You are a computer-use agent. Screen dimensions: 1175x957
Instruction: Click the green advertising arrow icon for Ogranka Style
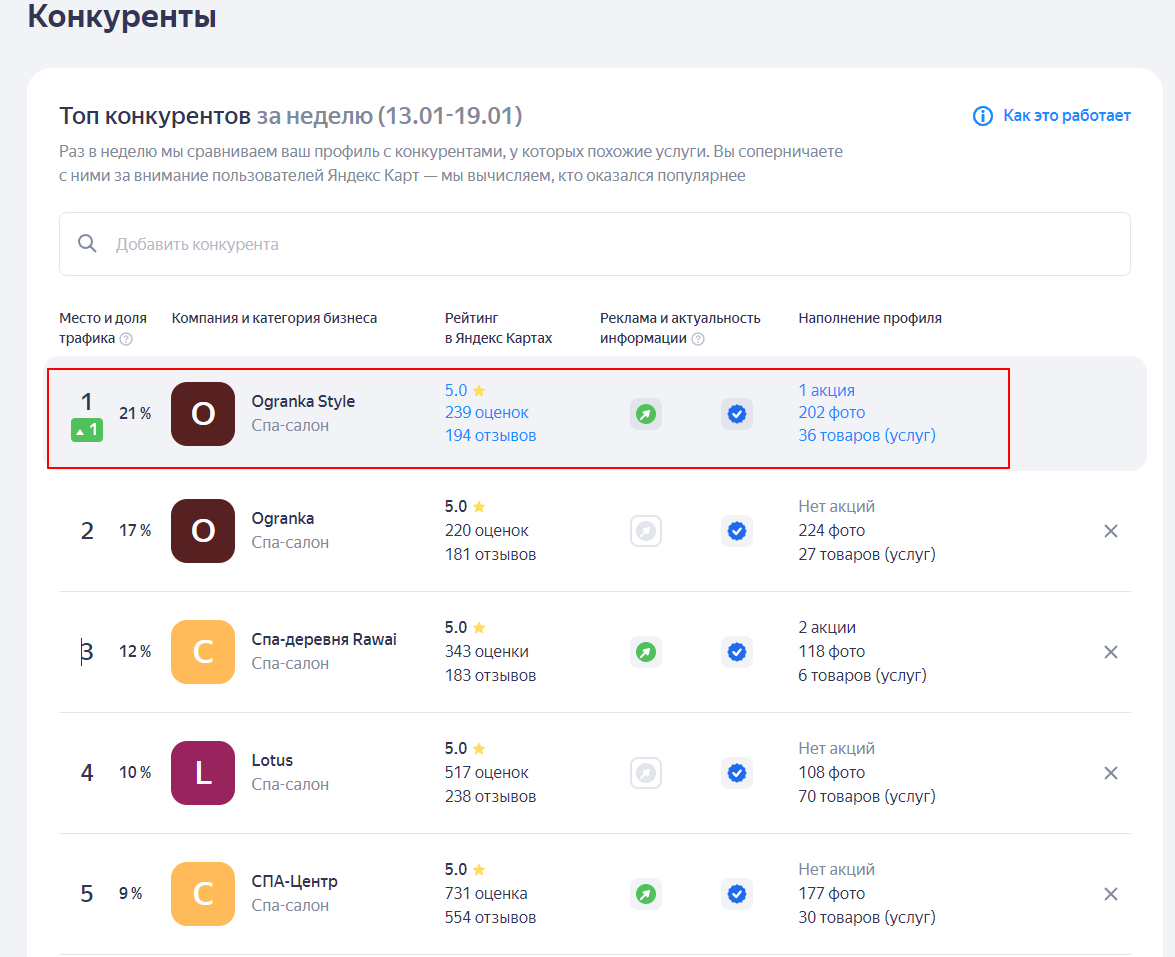point(645,414)
